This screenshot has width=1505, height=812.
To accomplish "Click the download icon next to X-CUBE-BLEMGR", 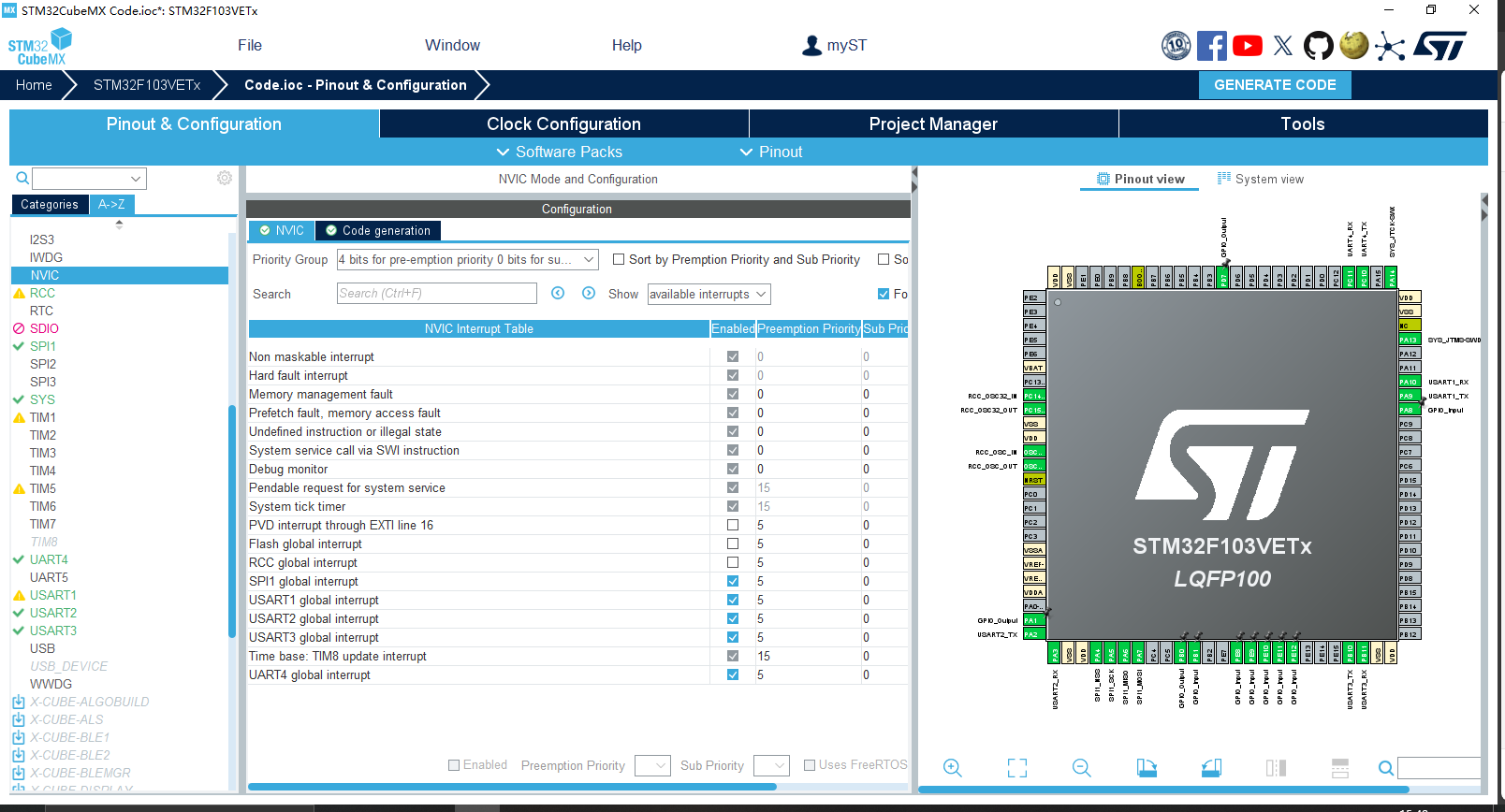I will tap(18, 773).
